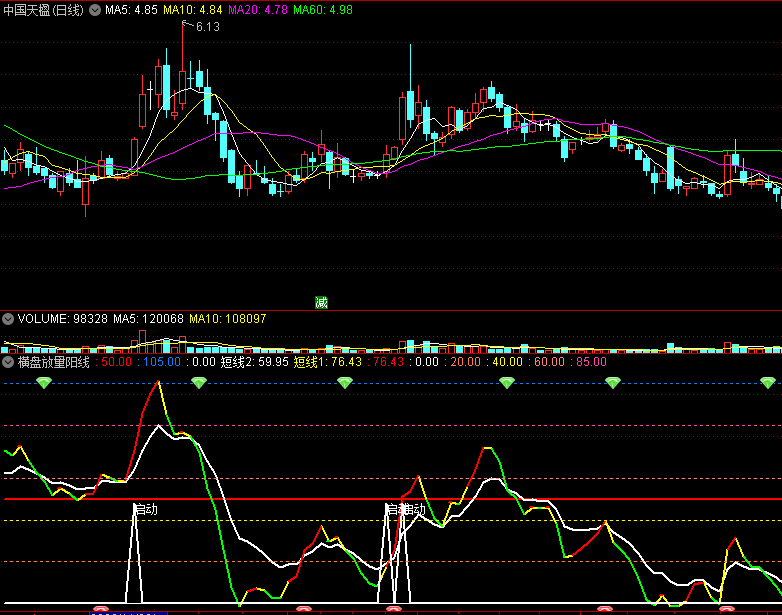
Task: Open the dropdown next to 中国天楹(日线)
Action: 95,10
